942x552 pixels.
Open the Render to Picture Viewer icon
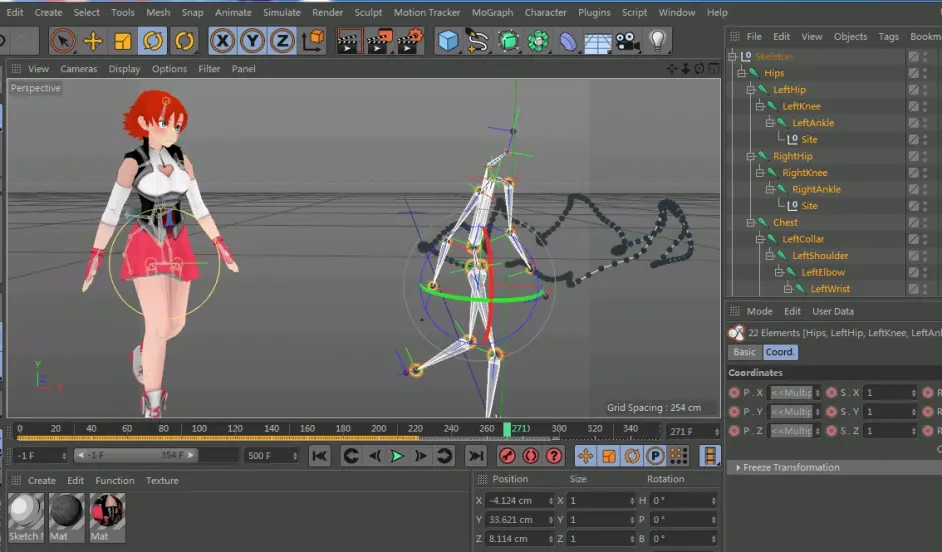click(379, 41)
